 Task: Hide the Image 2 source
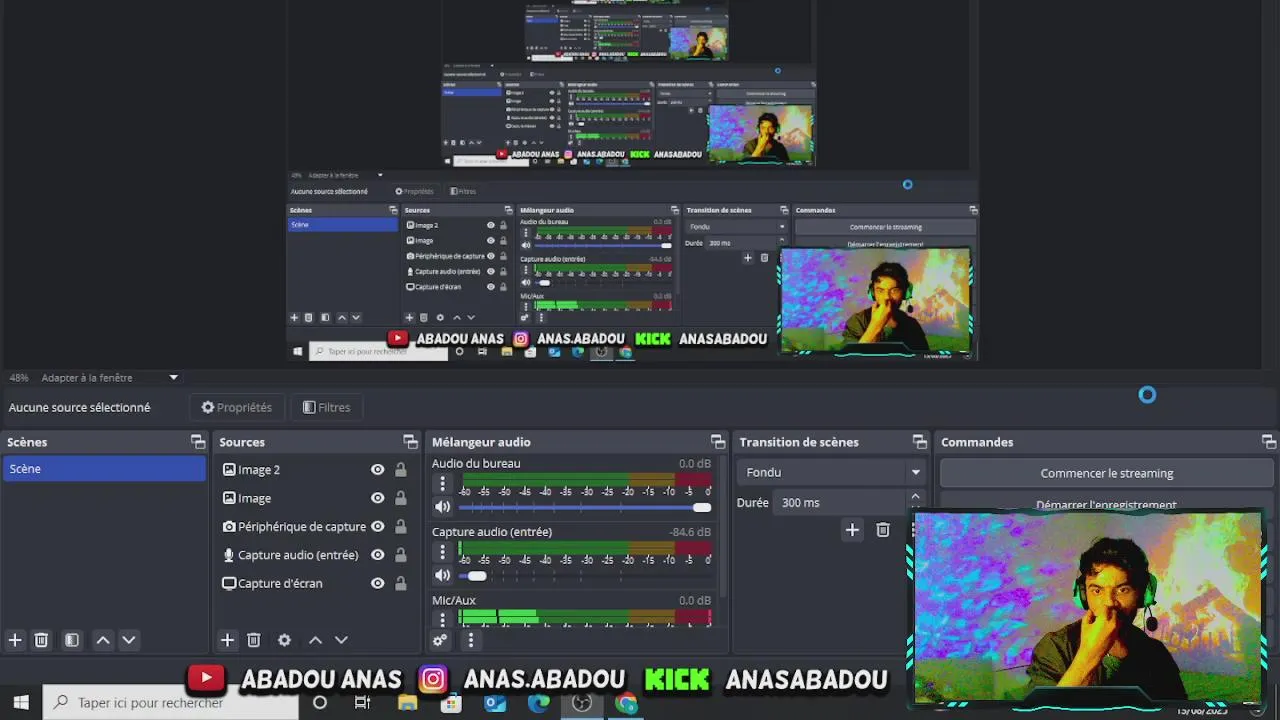coord(377,470)
